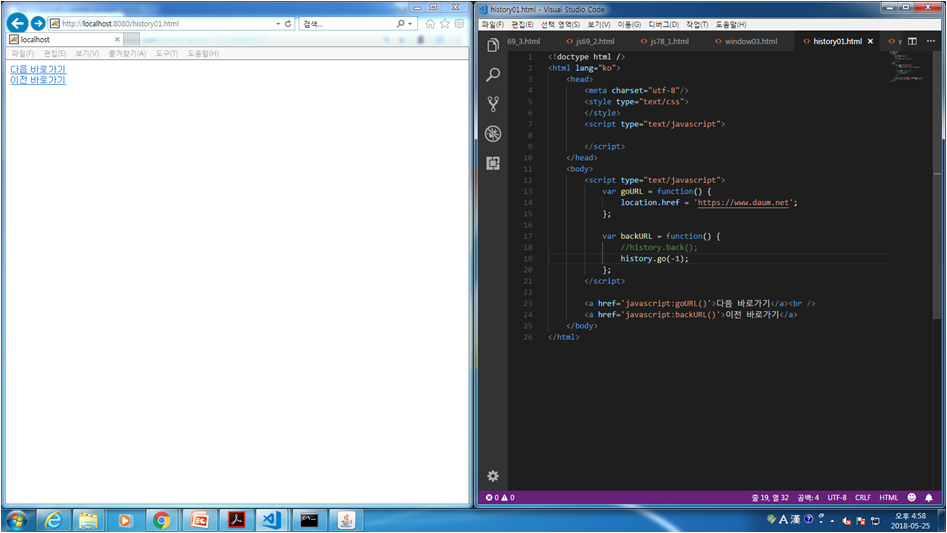Open Adobe Acrobat from the taskbar

coord(236,520)
